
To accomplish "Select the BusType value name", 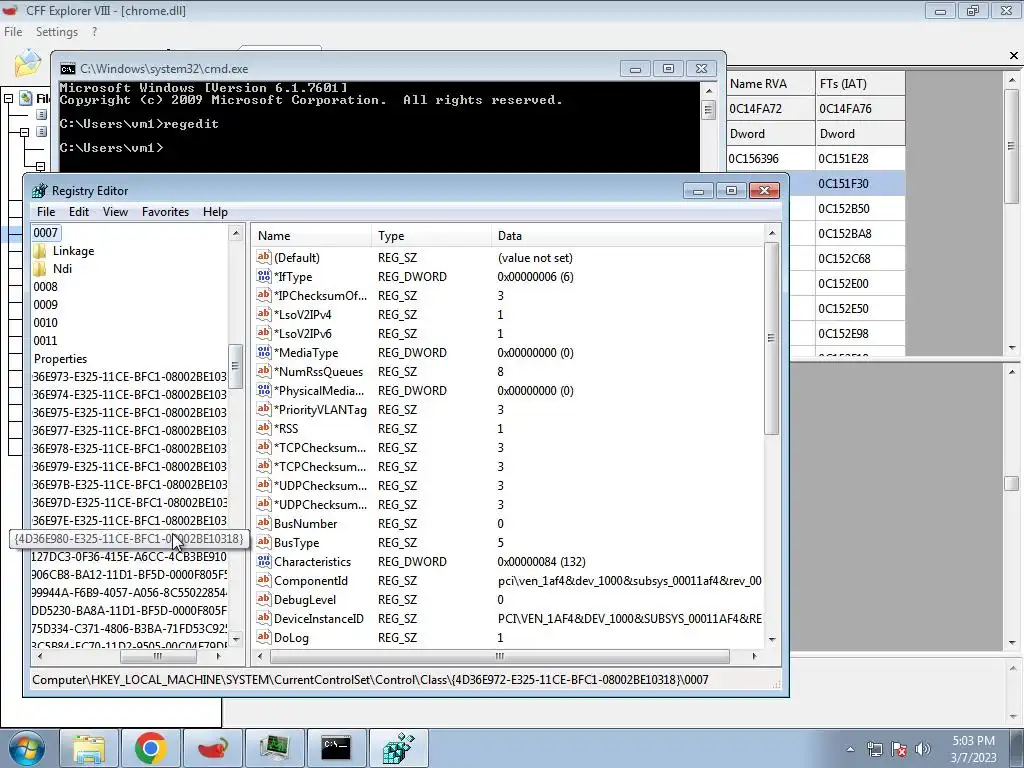I will pyautogui.click(x=296, y=543).
